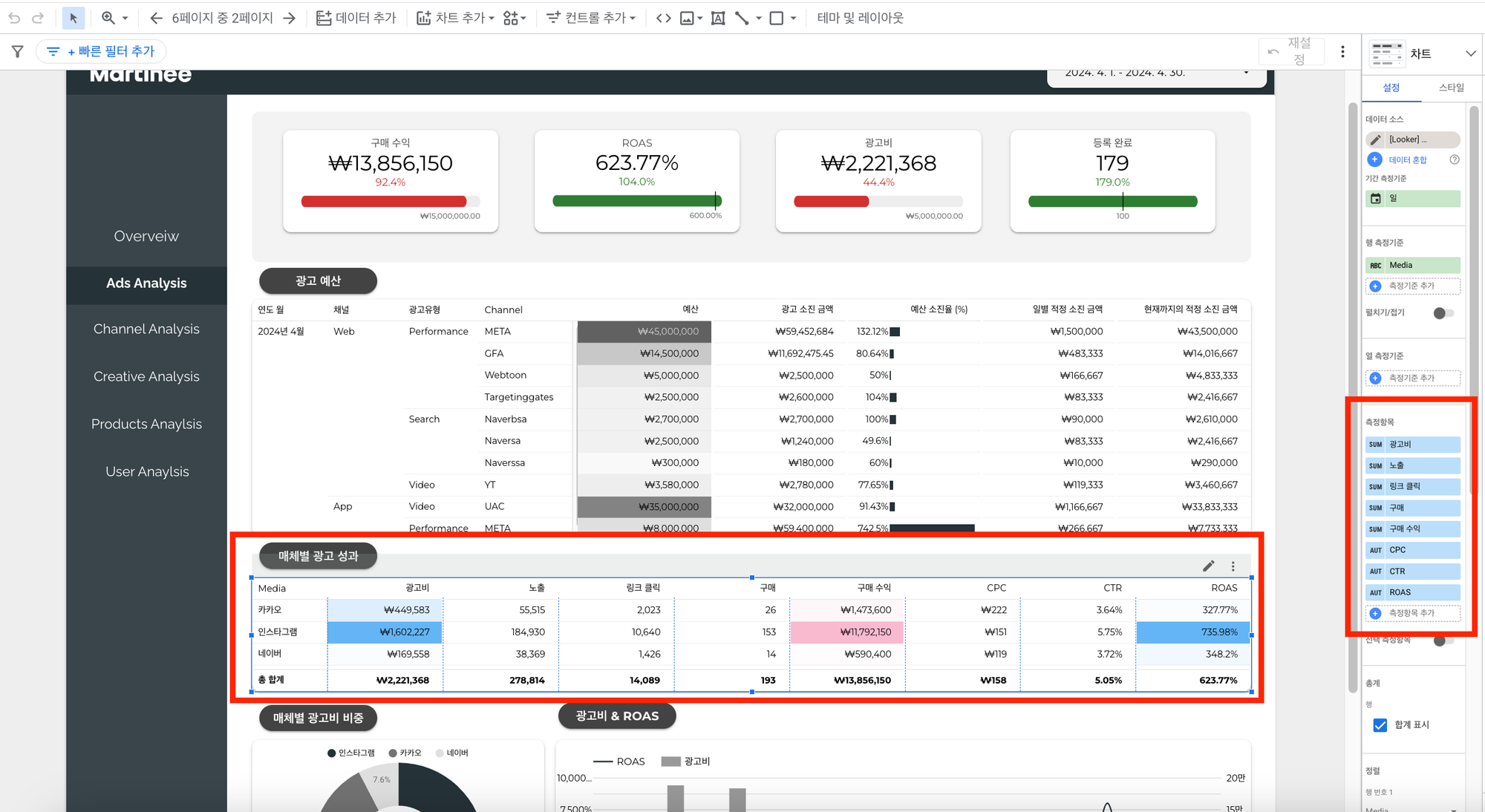Click the embed URL code icon
1485x812 pixels.
(x=664, y=18)
